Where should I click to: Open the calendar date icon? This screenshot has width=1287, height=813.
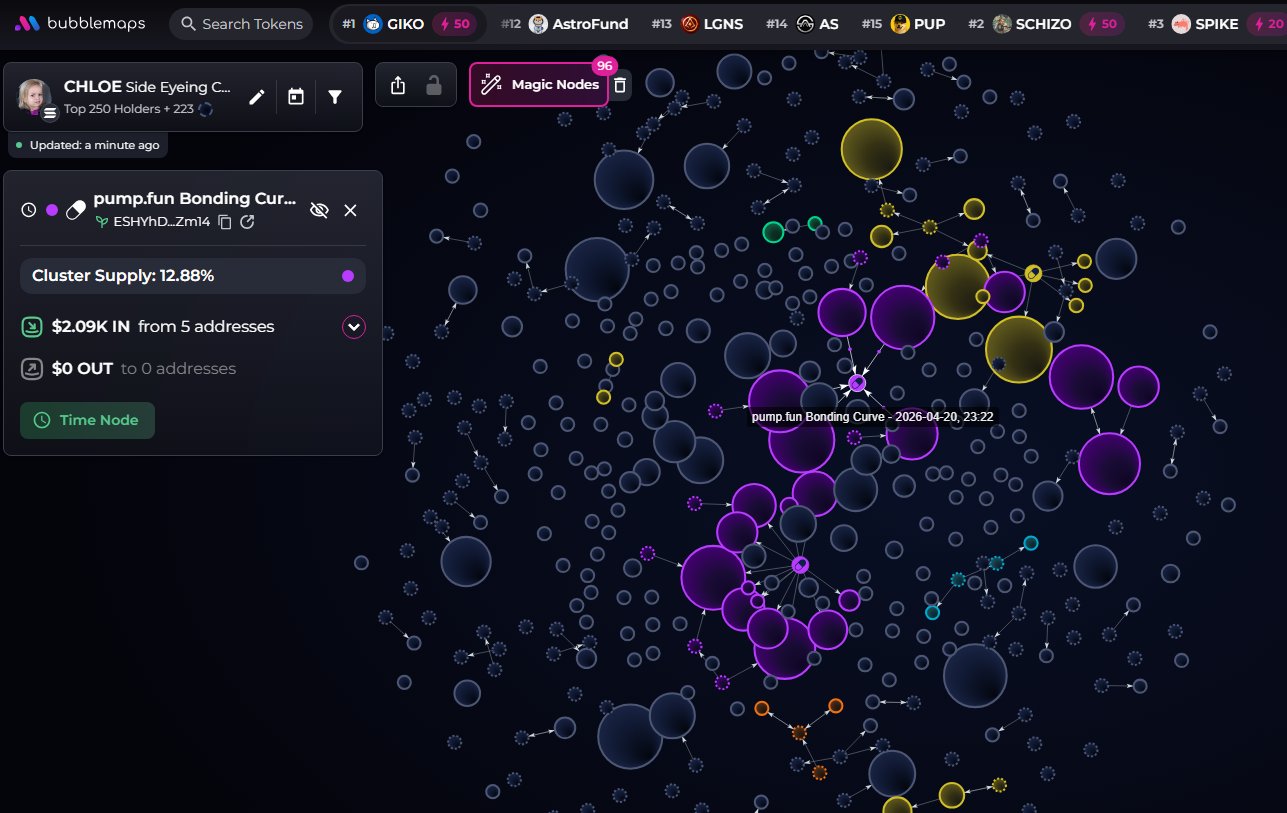pyautogui.click(x=296, y=97)
